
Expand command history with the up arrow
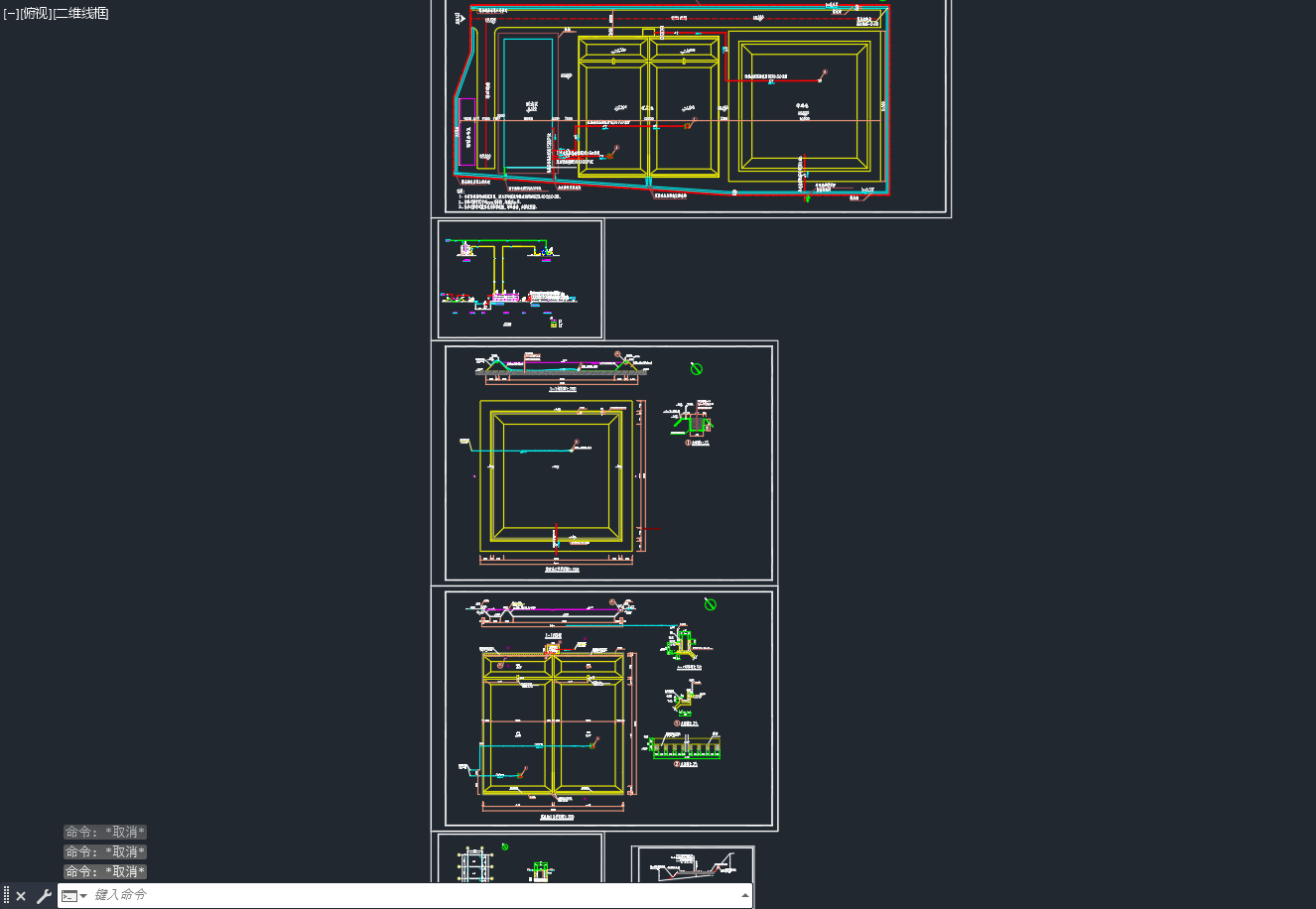point(745,896)
